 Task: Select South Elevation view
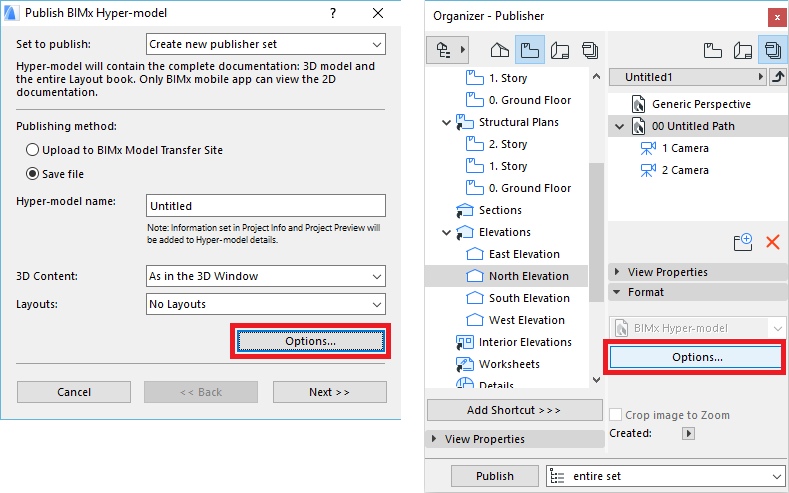point(529,298)
